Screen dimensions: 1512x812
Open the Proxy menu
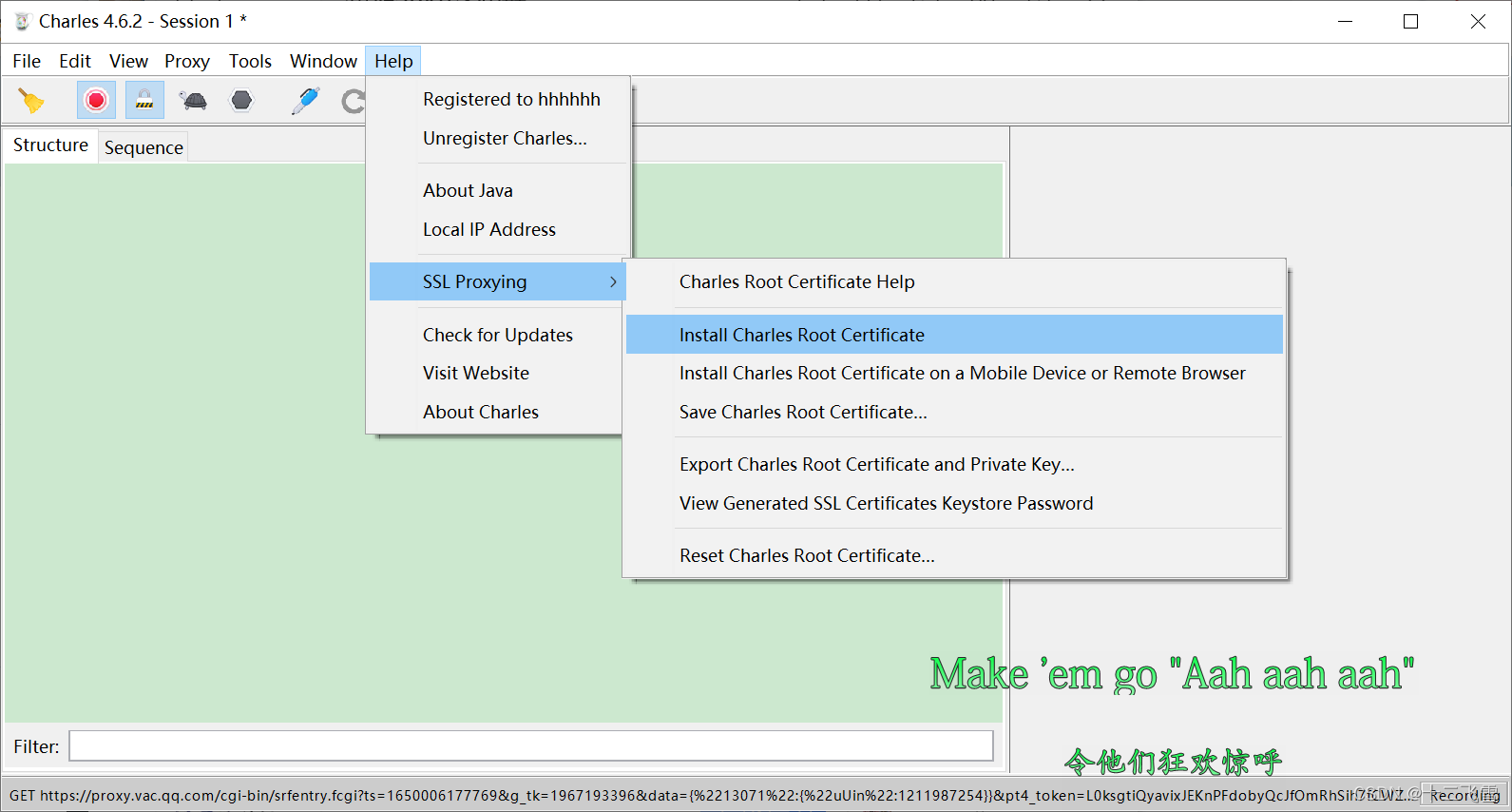tap(187, 61)
